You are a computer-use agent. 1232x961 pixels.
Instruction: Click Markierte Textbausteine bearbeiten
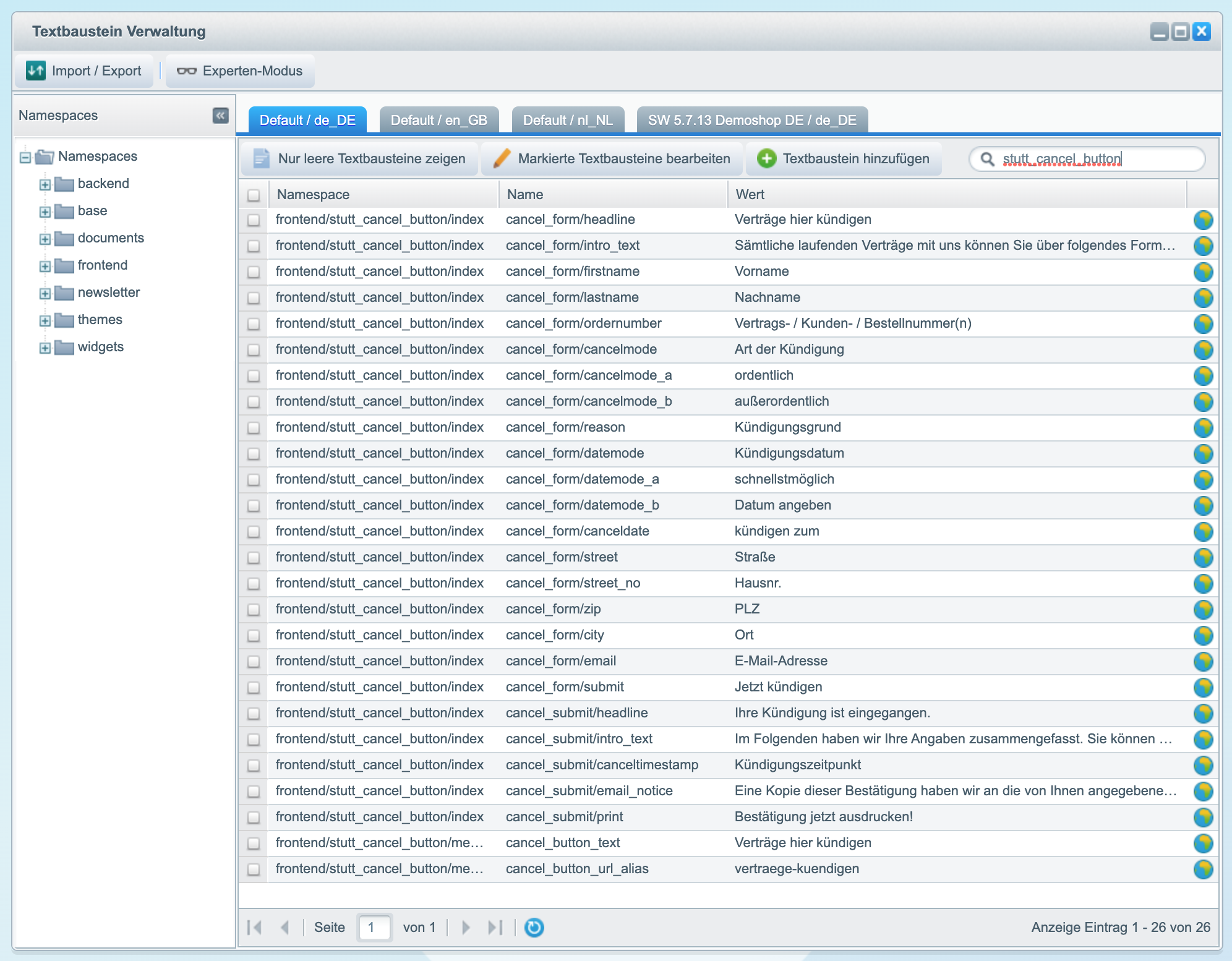tap(612, 159)
